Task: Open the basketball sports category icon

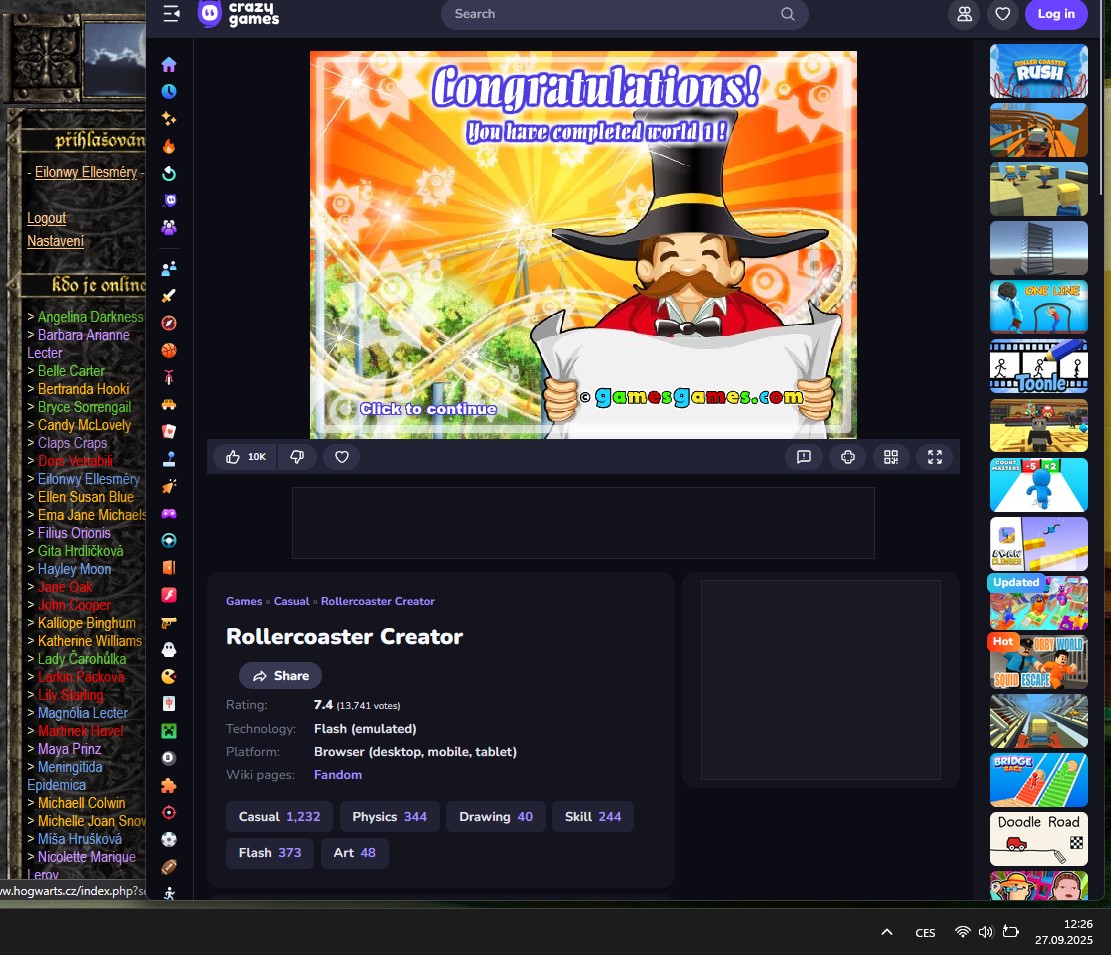Action: 169,351
